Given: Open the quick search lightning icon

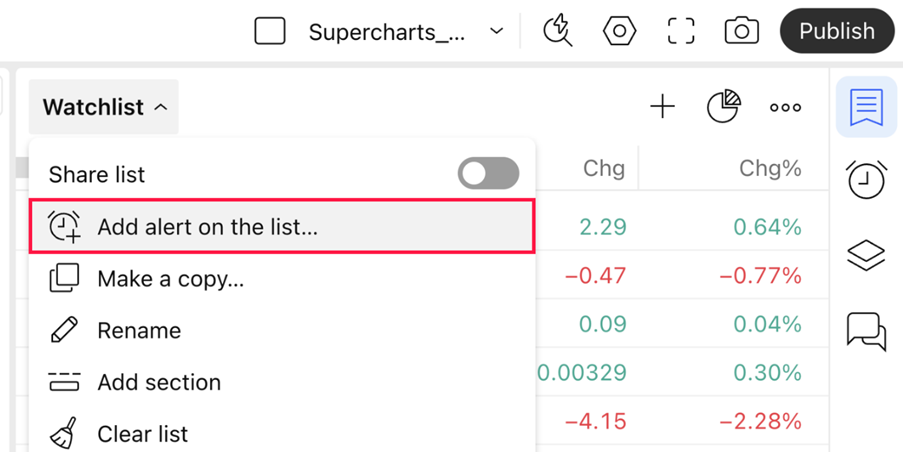Looking at the screenshot, I should tap(558, 31).
